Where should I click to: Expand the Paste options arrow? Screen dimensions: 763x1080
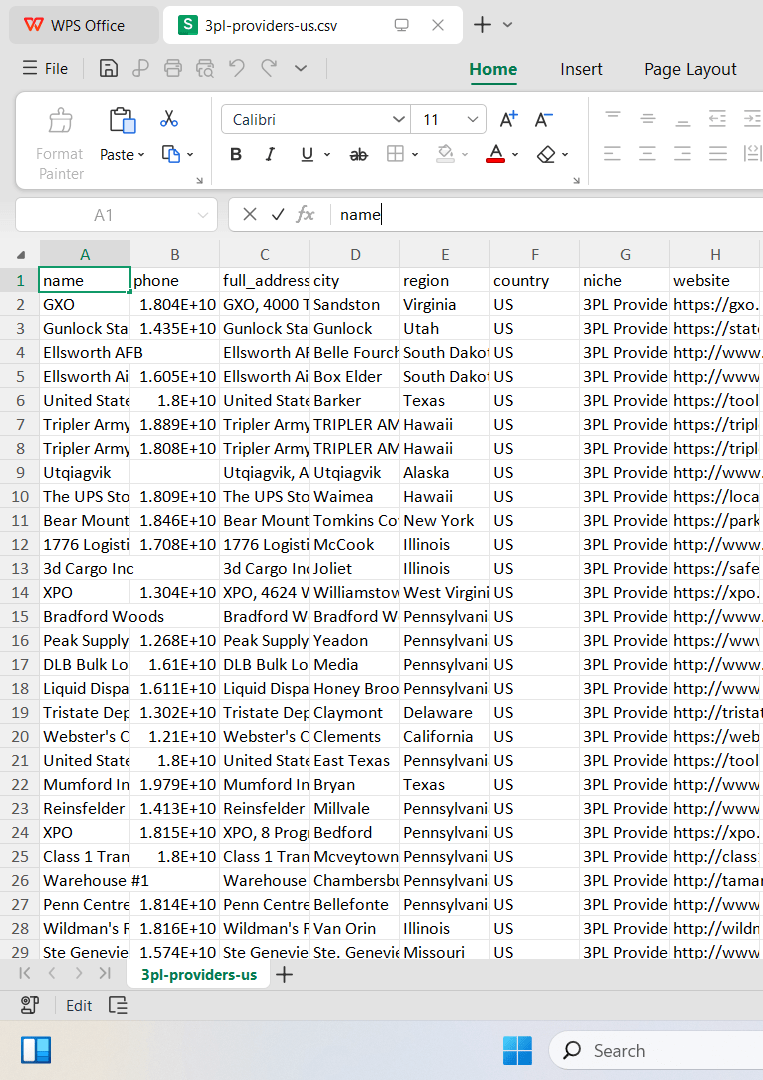[x=141, y=155]
